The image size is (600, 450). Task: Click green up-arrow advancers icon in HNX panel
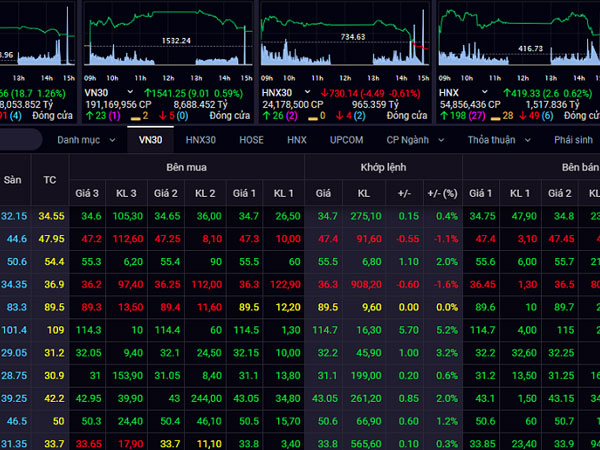coord(445,116)
